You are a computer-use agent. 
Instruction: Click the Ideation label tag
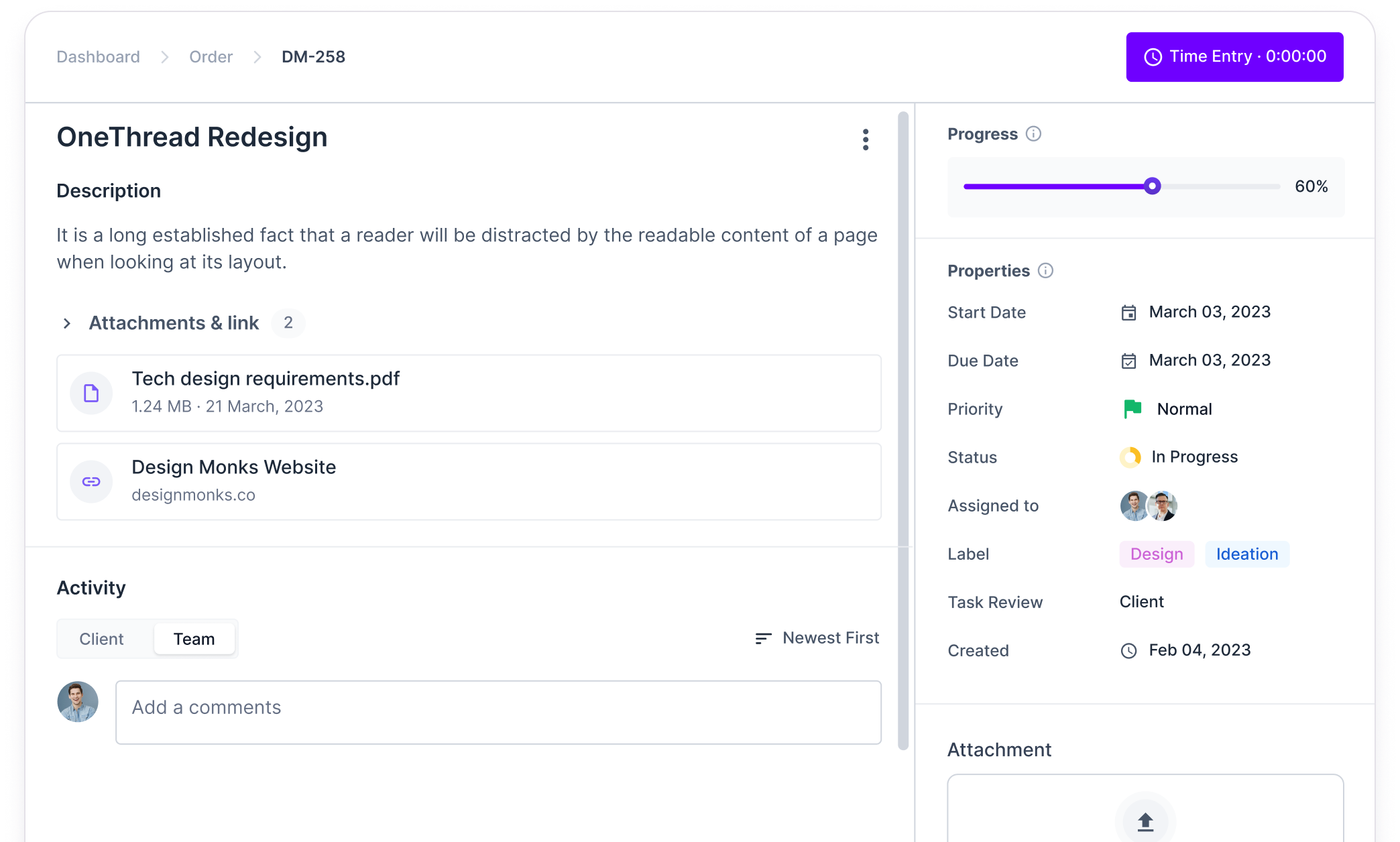point(1246,554)
